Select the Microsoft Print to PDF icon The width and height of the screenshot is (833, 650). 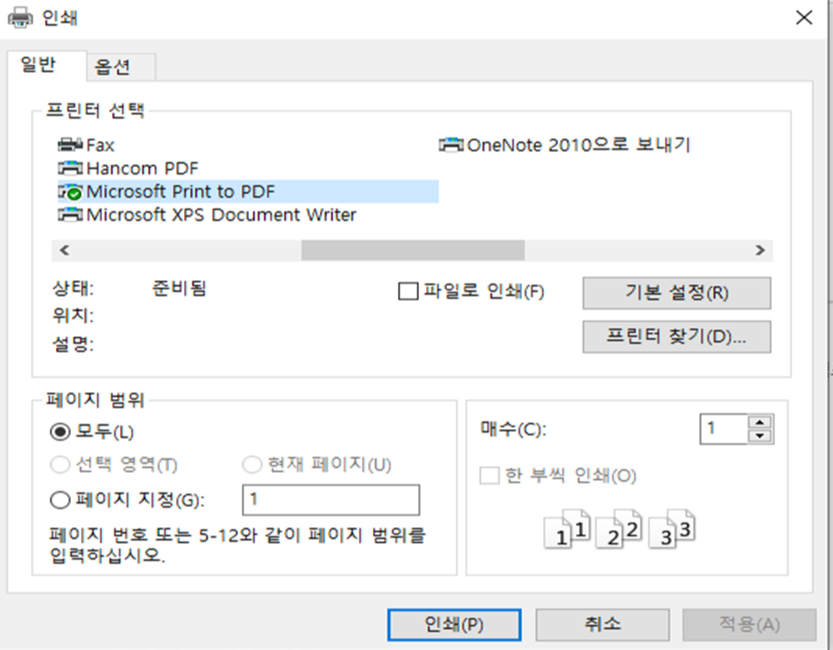tap(70, 191)
